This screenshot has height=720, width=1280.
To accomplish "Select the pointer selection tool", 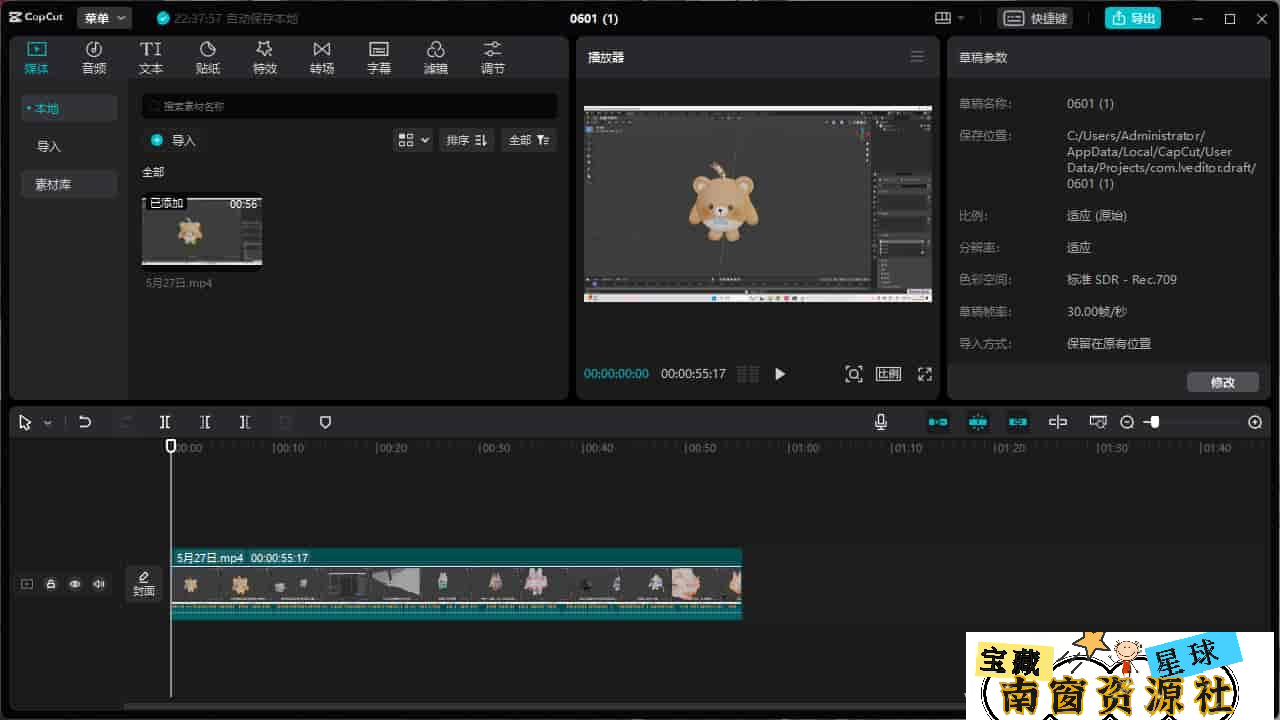I will point(25,423).
